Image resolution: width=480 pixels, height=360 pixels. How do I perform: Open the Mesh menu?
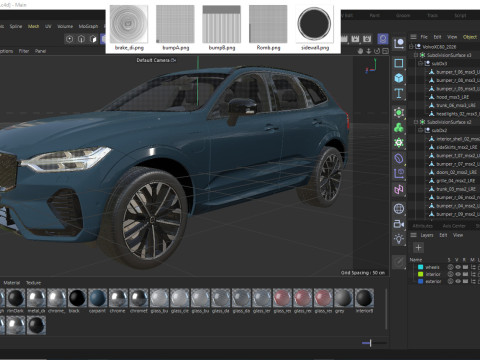point(33,26)
